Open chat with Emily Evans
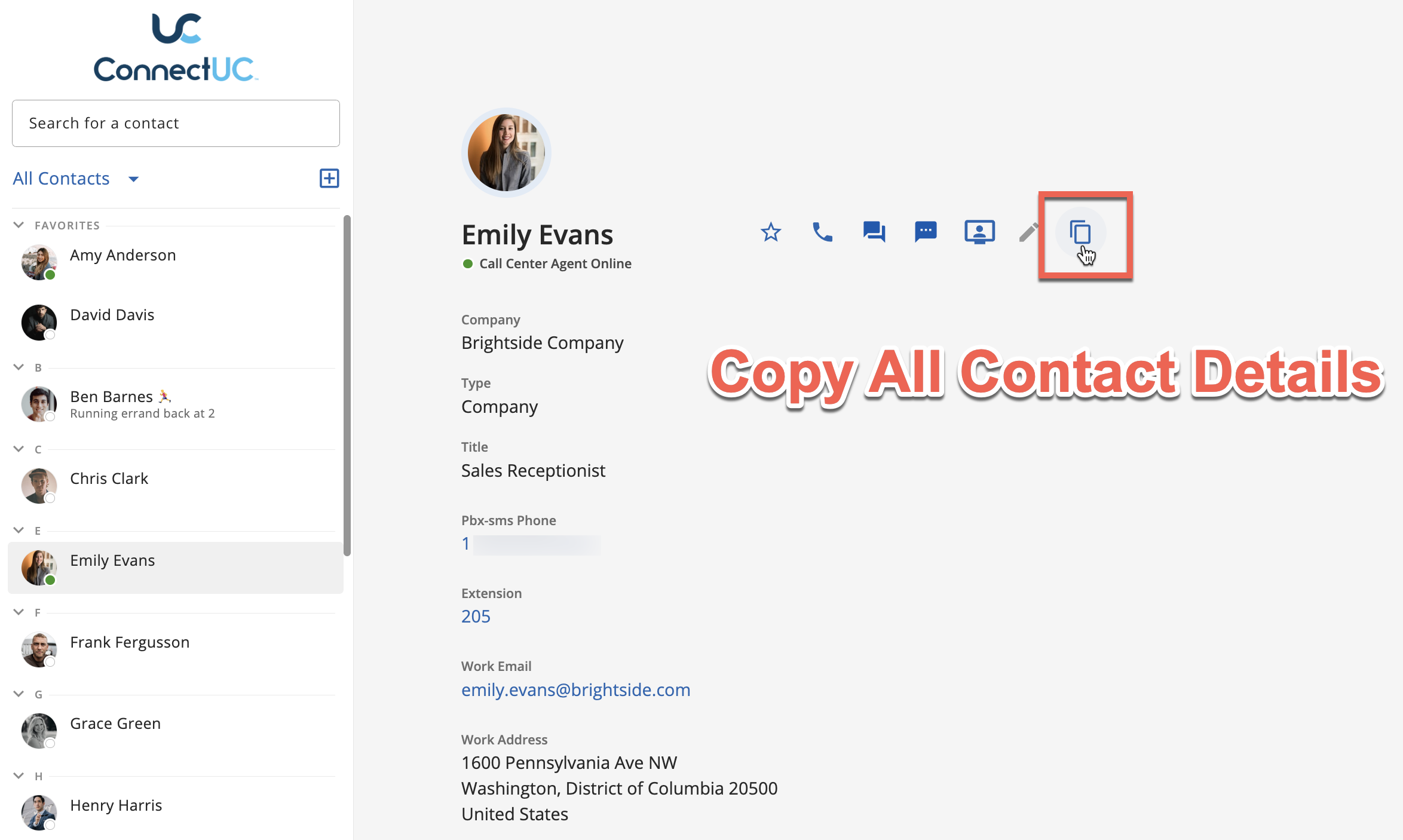Screen dimensions: 1403x840 (x=874, y=232)
